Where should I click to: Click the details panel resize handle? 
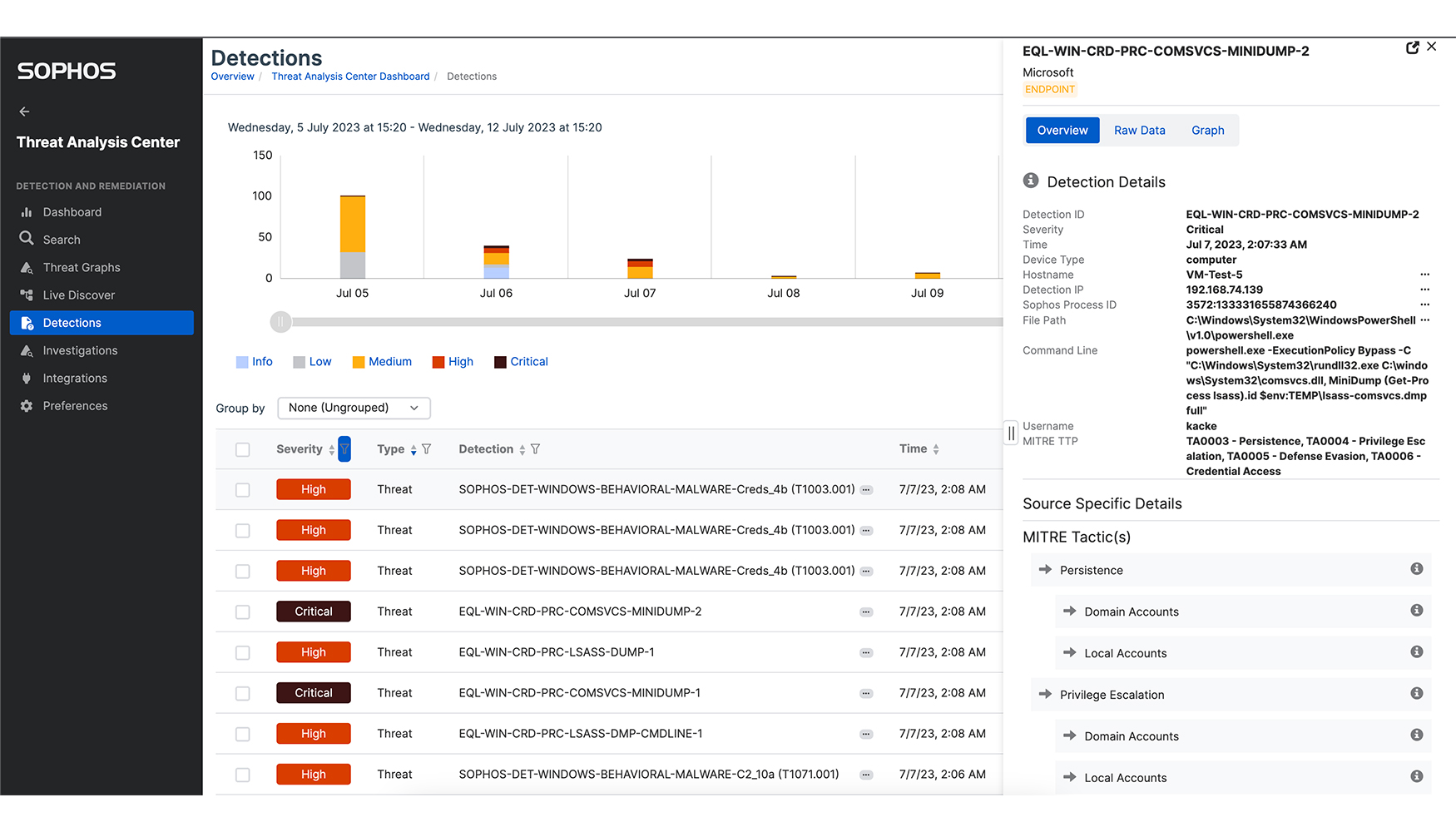(1011, 433)
